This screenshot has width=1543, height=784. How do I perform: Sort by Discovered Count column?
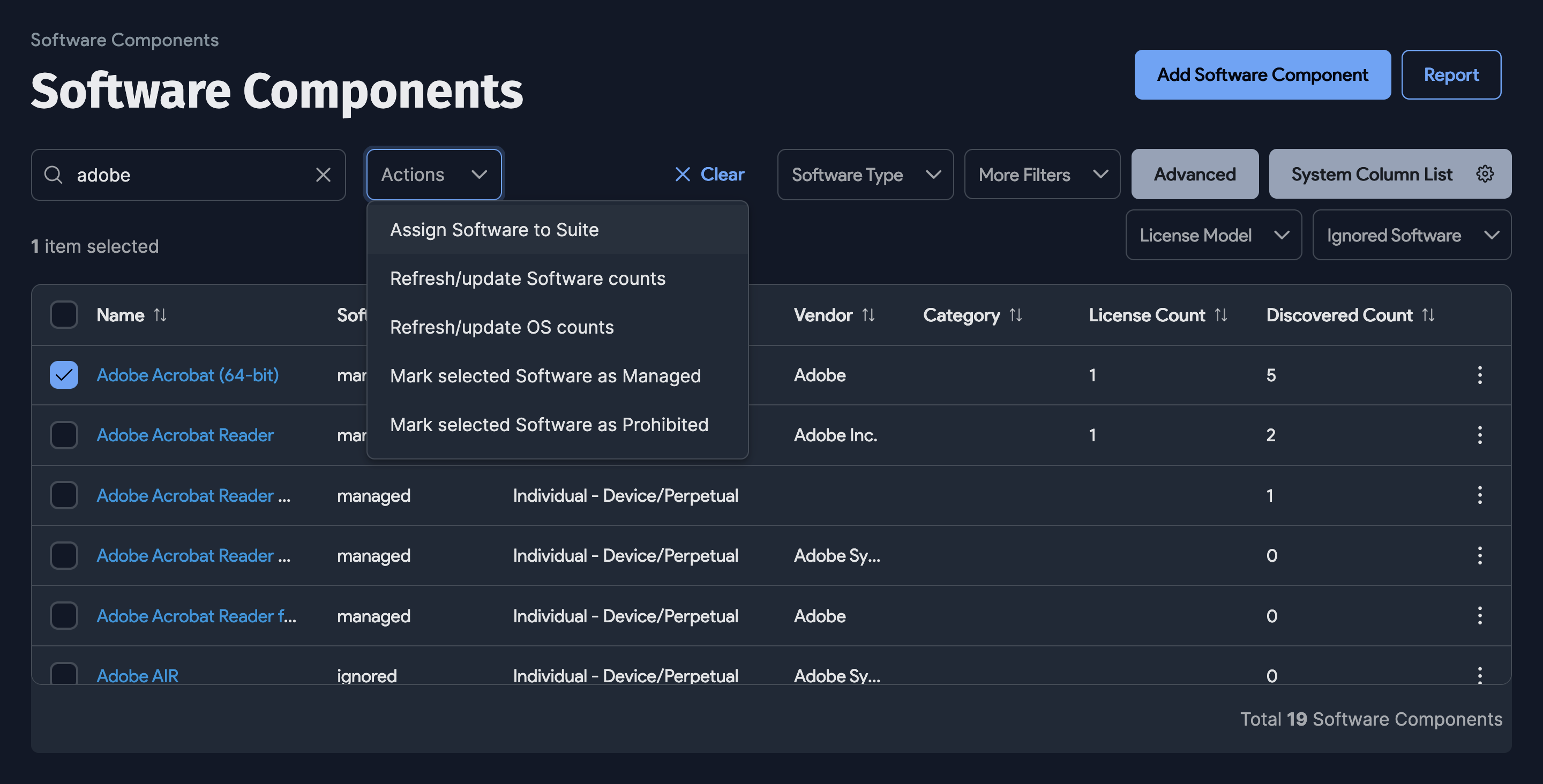click(1428, 314)
